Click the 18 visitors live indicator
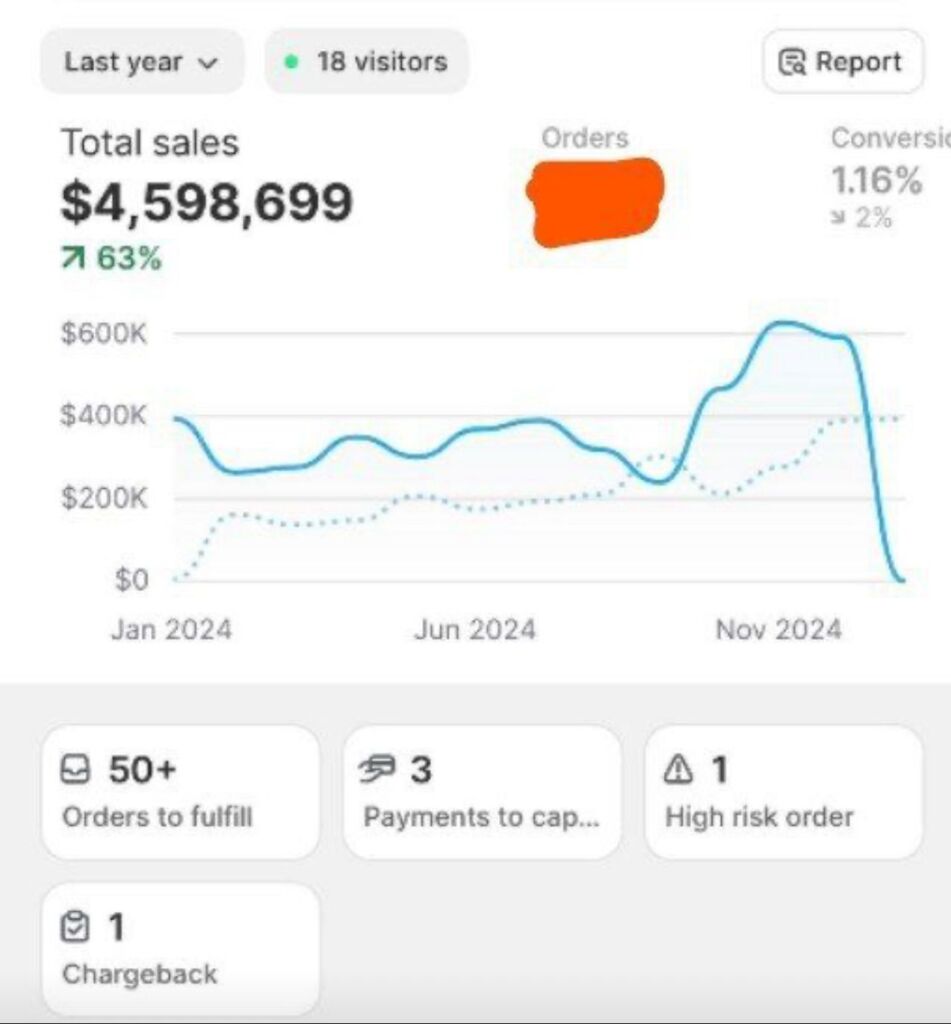 coord(366,62)
